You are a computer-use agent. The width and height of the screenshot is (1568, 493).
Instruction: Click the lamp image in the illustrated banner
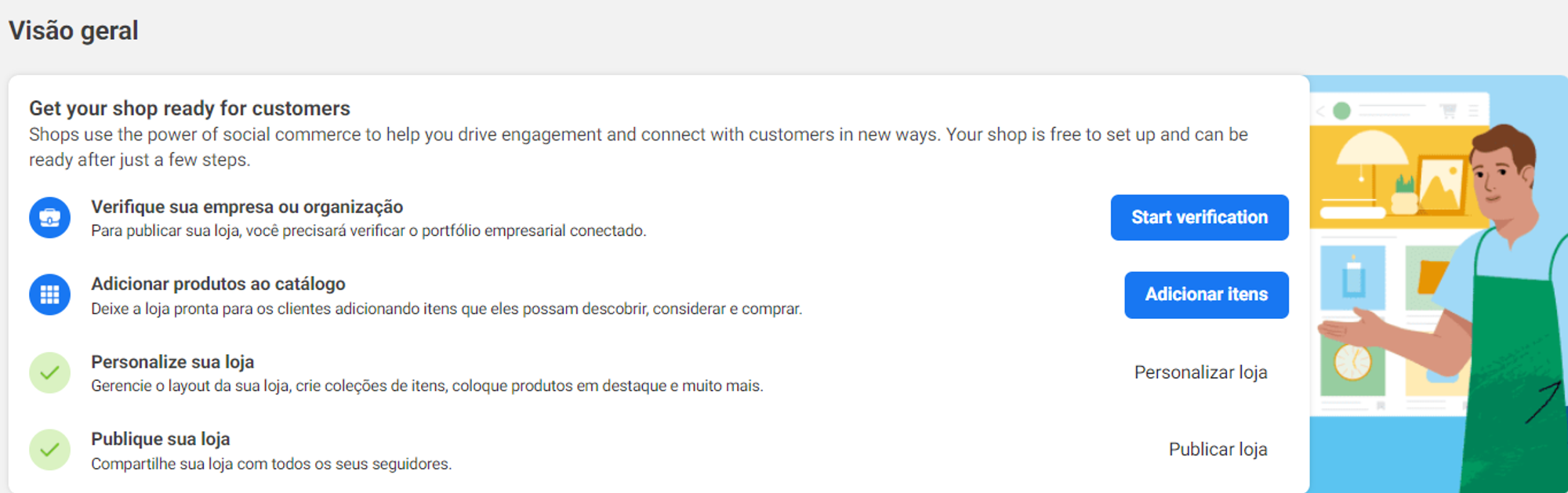[x=1371, y=157]
